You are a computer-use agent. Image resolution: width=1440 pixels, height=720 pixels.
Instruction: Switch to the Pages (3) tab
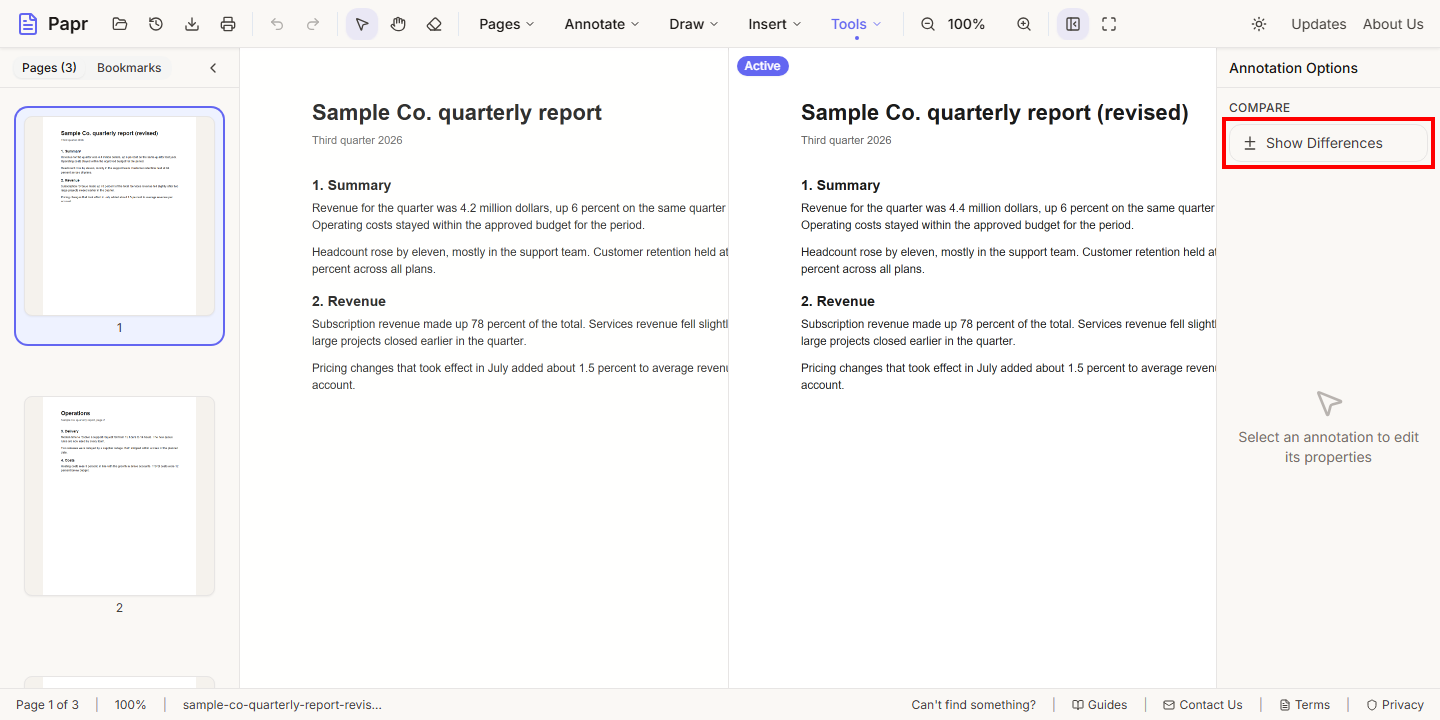click(x=49, y=68)
